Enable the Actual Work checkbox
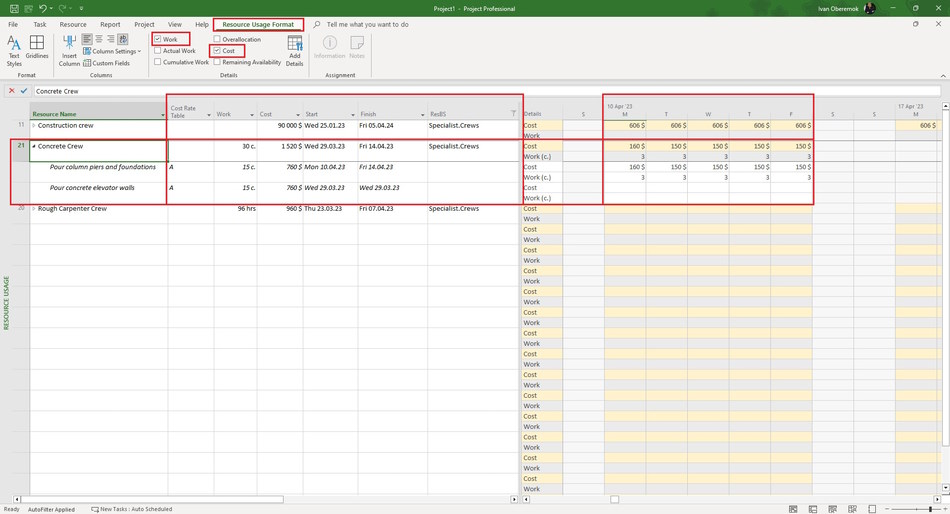 (158, 51)
